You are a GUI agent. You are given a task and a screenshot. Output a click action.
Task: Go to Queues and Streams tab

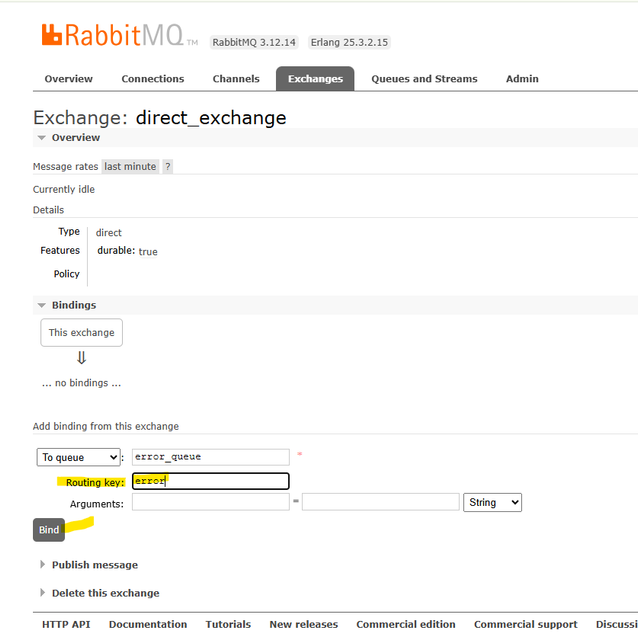tap(424, 79)
